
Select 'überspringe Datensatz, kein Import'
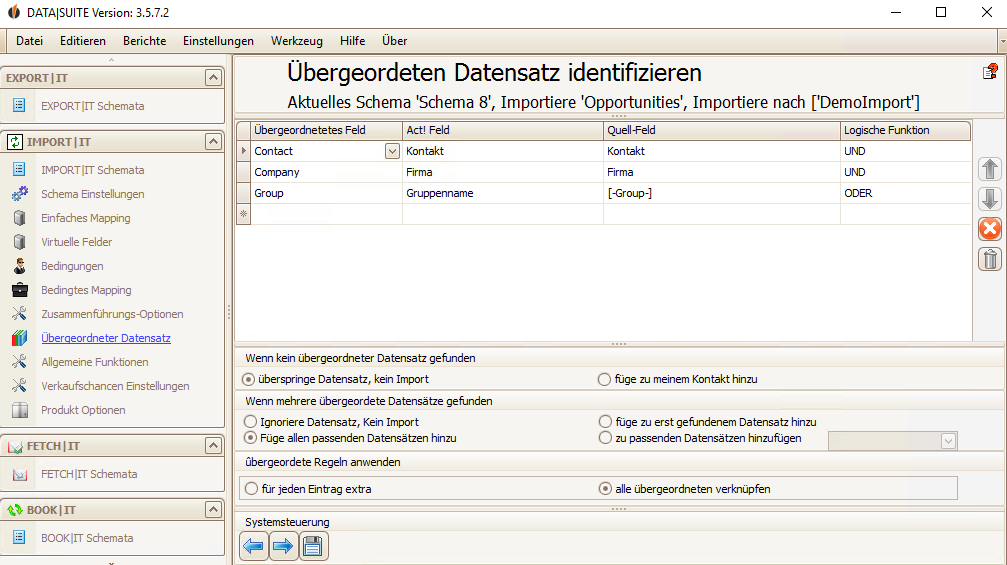[x=249, y=379]
